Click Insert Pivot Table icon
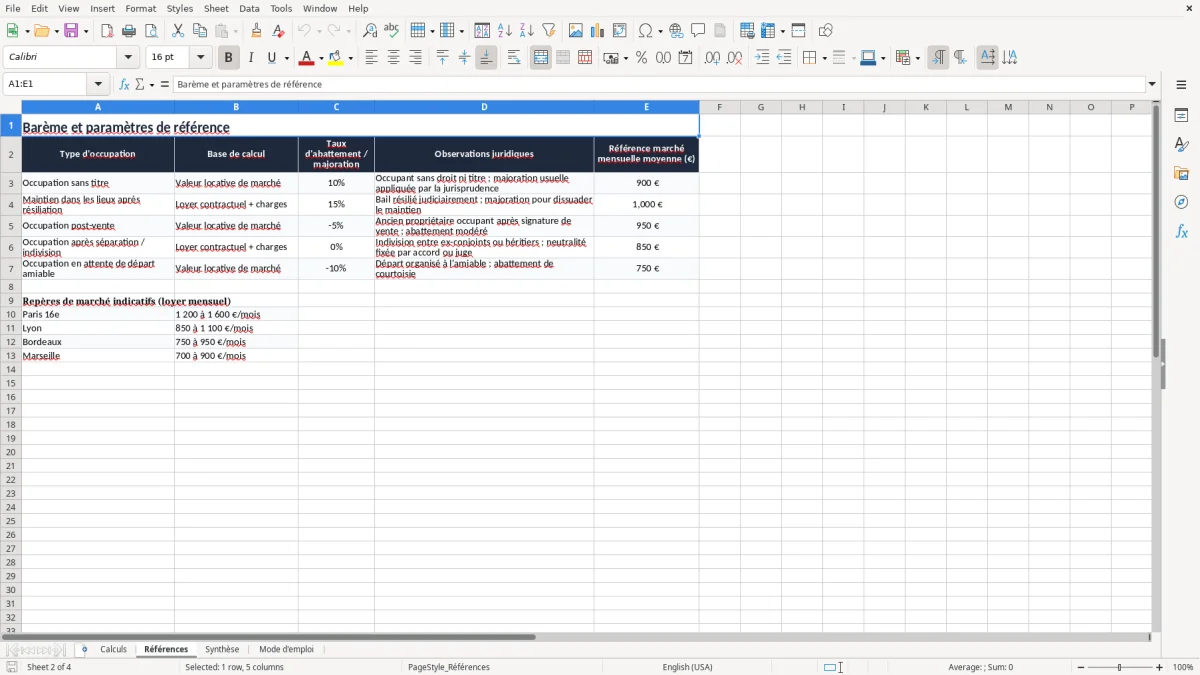1200x675 pixels. point(620,31)
